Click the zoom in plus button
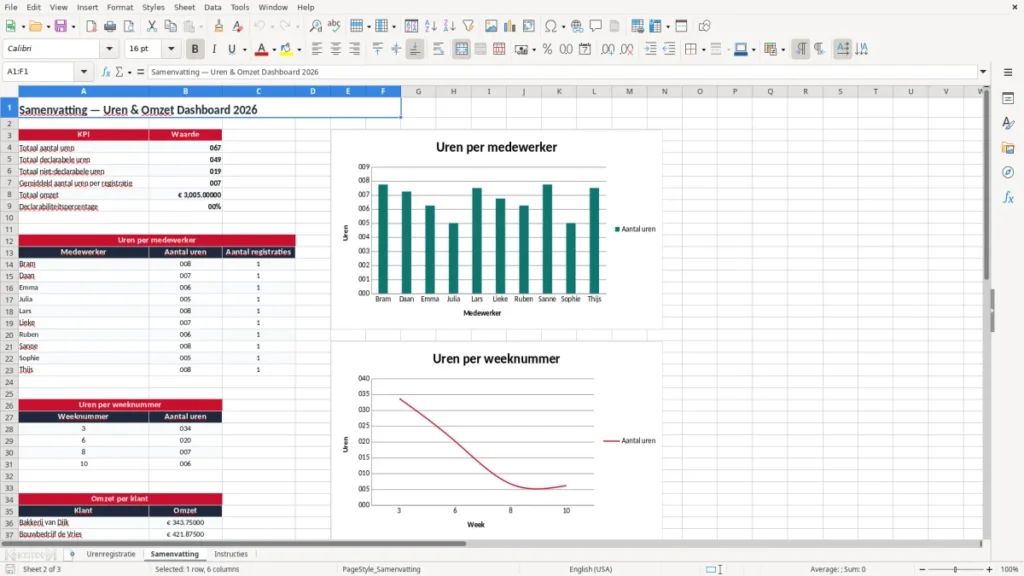 989,569
